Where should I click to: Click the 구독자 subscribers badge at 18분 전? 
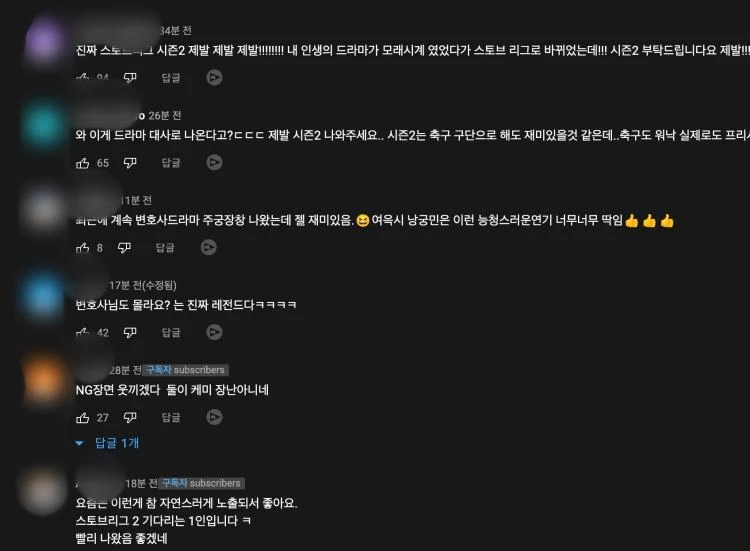(202, 483)
